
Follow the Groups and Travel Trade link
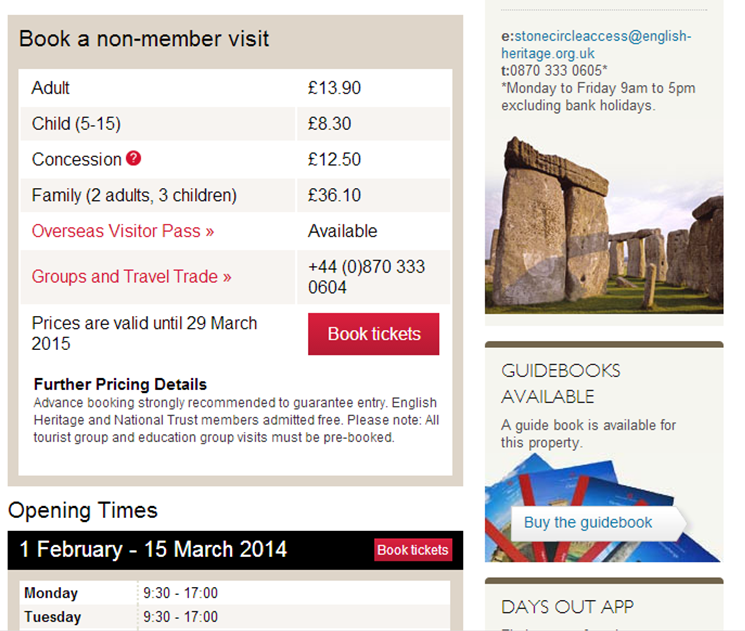pyautogui.click(x=132, y=276)
